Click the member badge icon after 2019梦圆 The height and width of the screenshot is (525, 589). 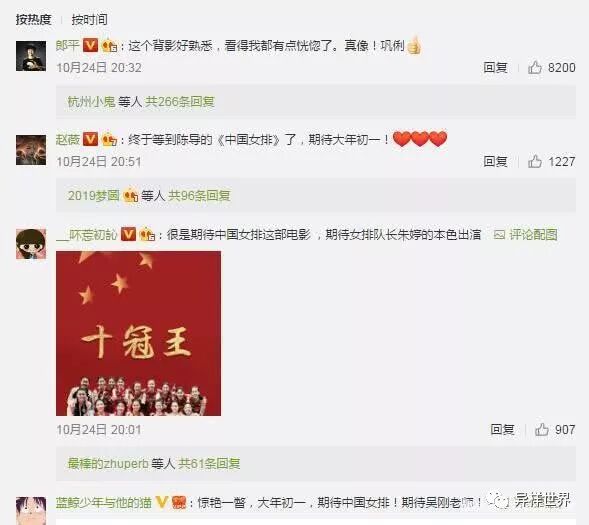coord(131,195)
